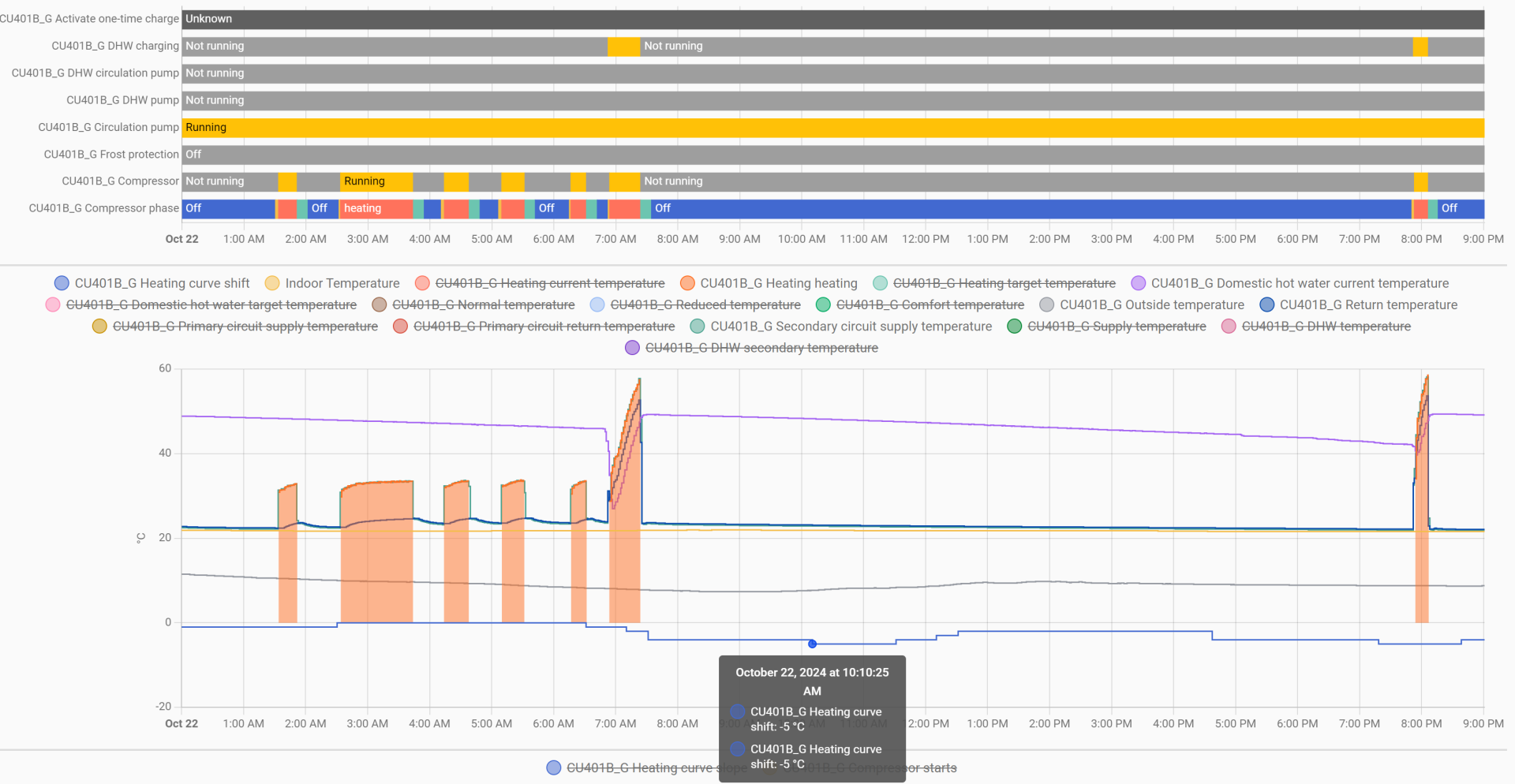
Task: Enable the Heating curve slope series
Action: point(639,767)
